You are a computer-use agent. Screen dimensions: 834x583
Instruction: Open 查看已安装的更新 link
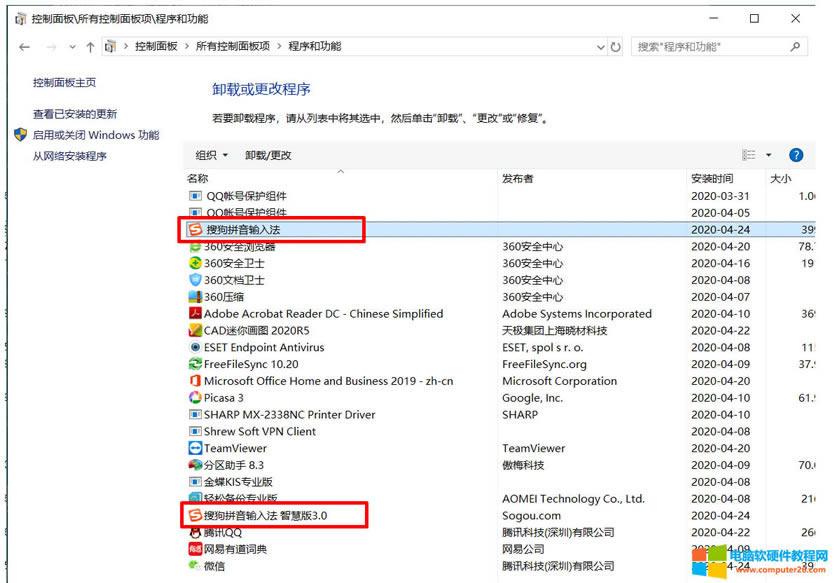pyautogui.click(x=75, y=114)
